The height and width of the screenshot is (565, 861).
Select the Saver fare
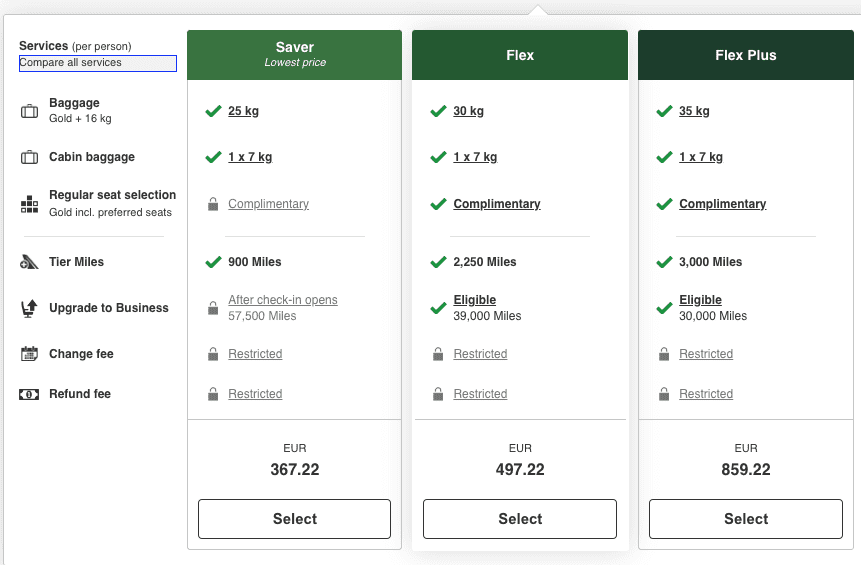294,519
